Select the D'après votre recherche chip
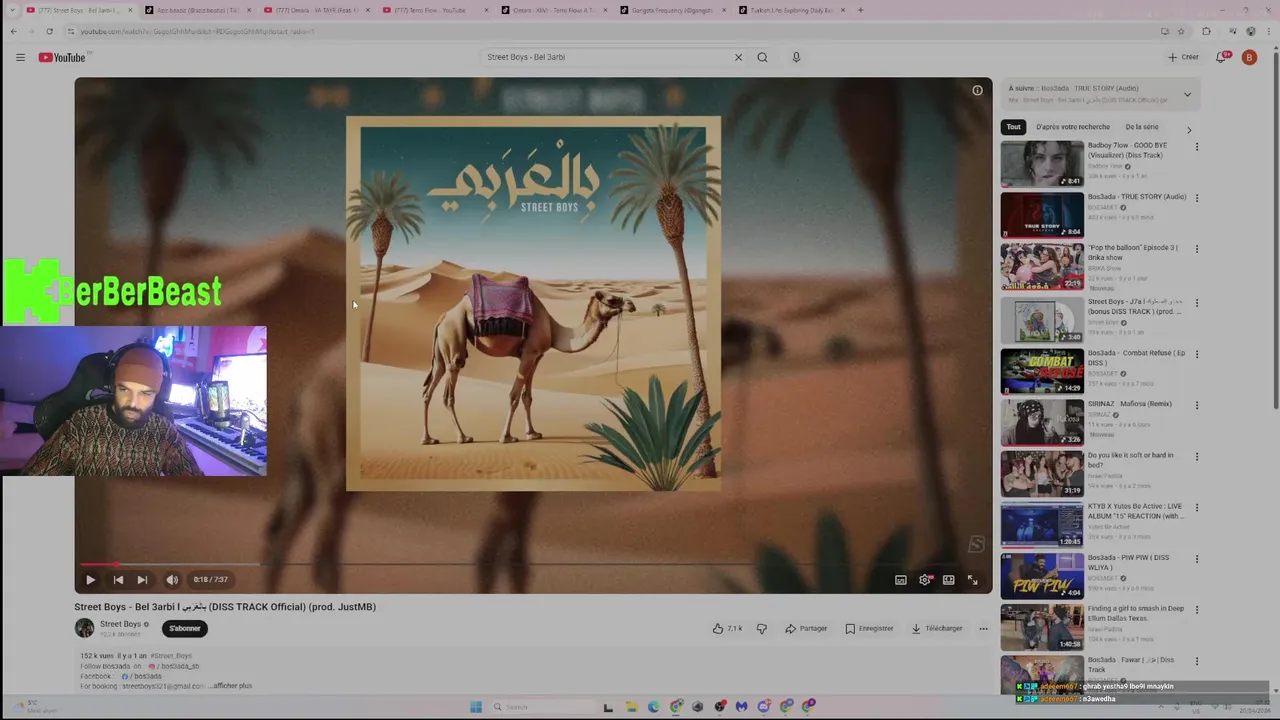Screen dimensions: 1280x720 pyautogui.click(x=1073, y=127)
